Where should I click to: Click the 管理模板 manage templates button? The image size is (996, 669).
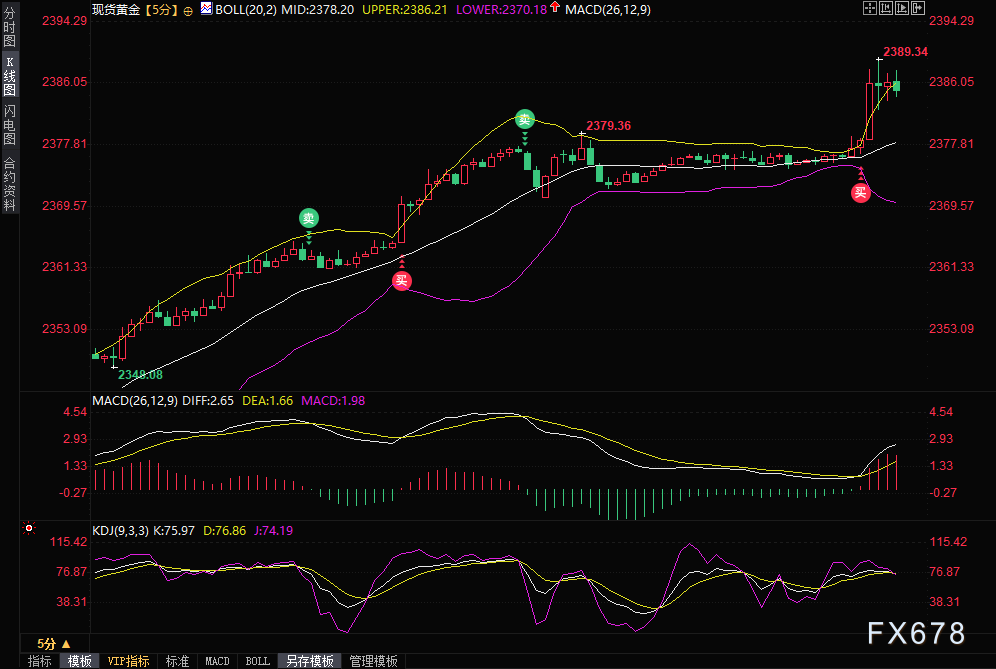click(374, 661)
